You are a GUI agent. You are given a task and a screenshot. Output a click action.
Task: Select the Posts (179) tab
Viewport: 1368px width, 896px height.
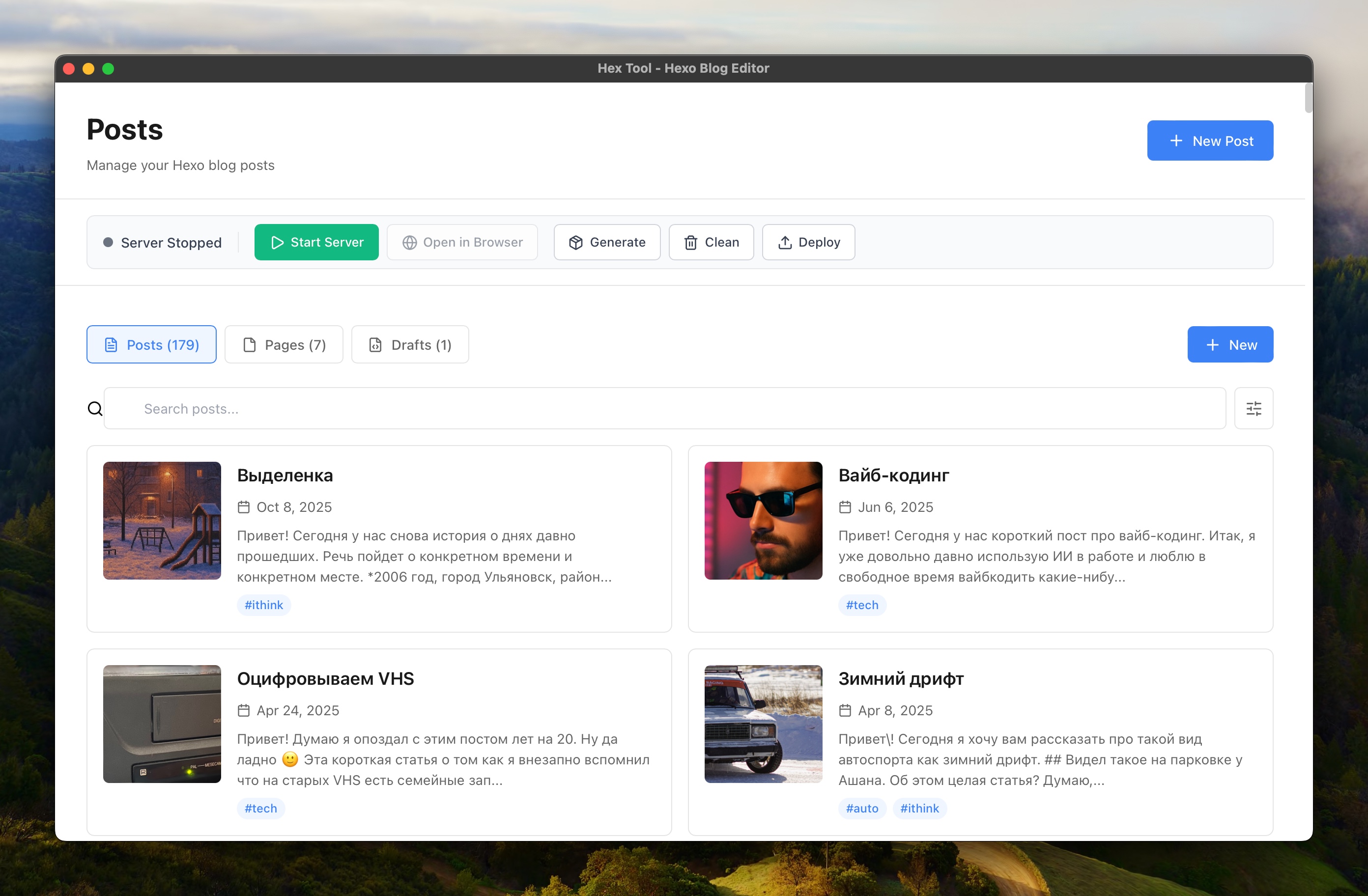pos(151,344)
